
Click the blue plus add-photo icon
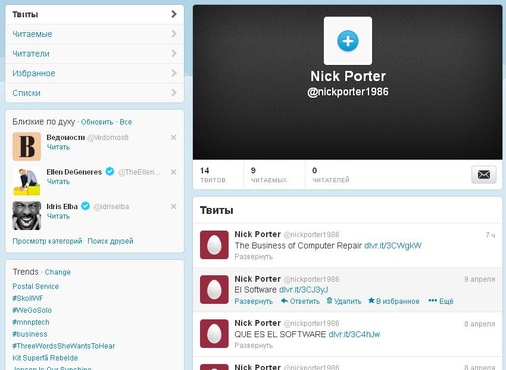pyautogui.click(x=348, y=41)
